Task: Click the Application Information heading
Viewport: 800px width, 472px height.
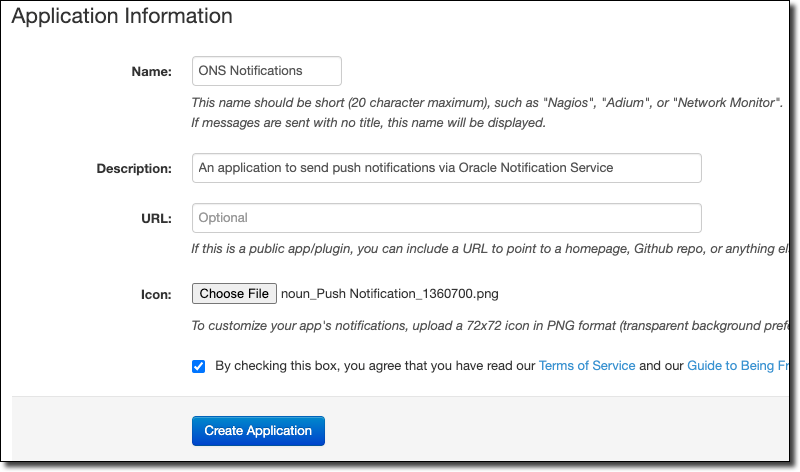Action: tap(122, 17)
